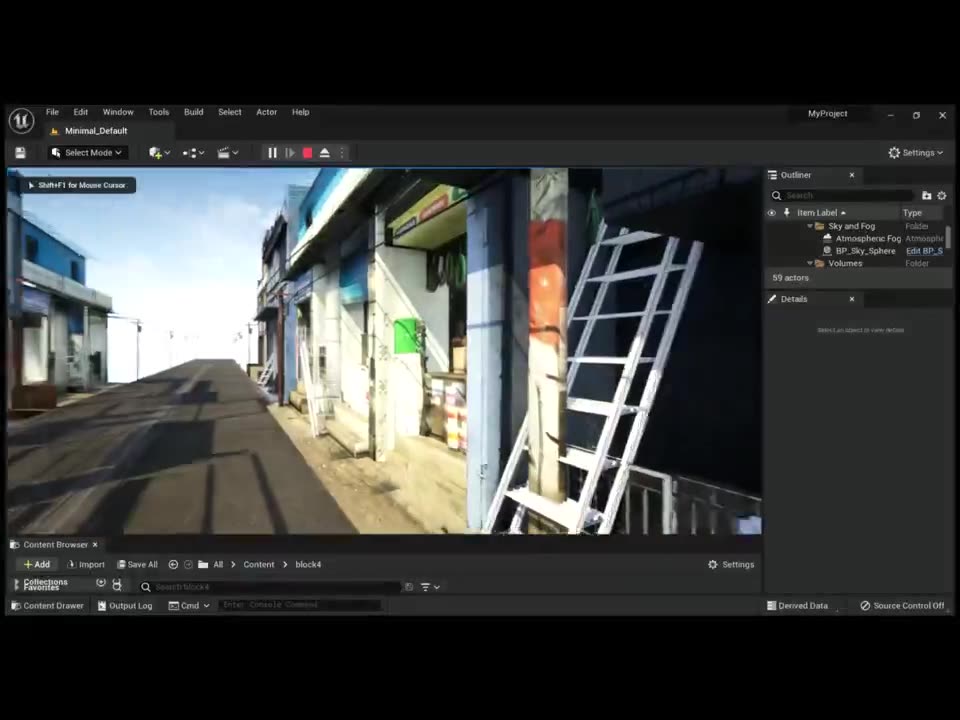Create a new folder in the Outliner
The width and height of the screenshot is (960, 720).
[x=926, y=195]
